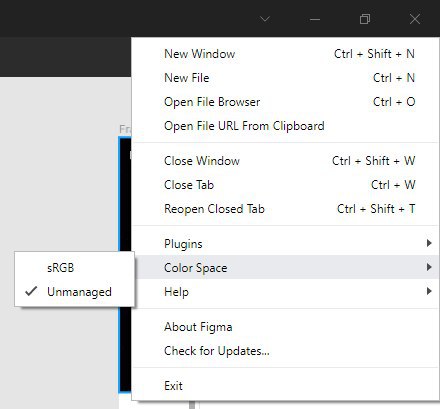Choose Close Window menu entry
This screenshot has width=440, height=409.
(x=285, y=161)
